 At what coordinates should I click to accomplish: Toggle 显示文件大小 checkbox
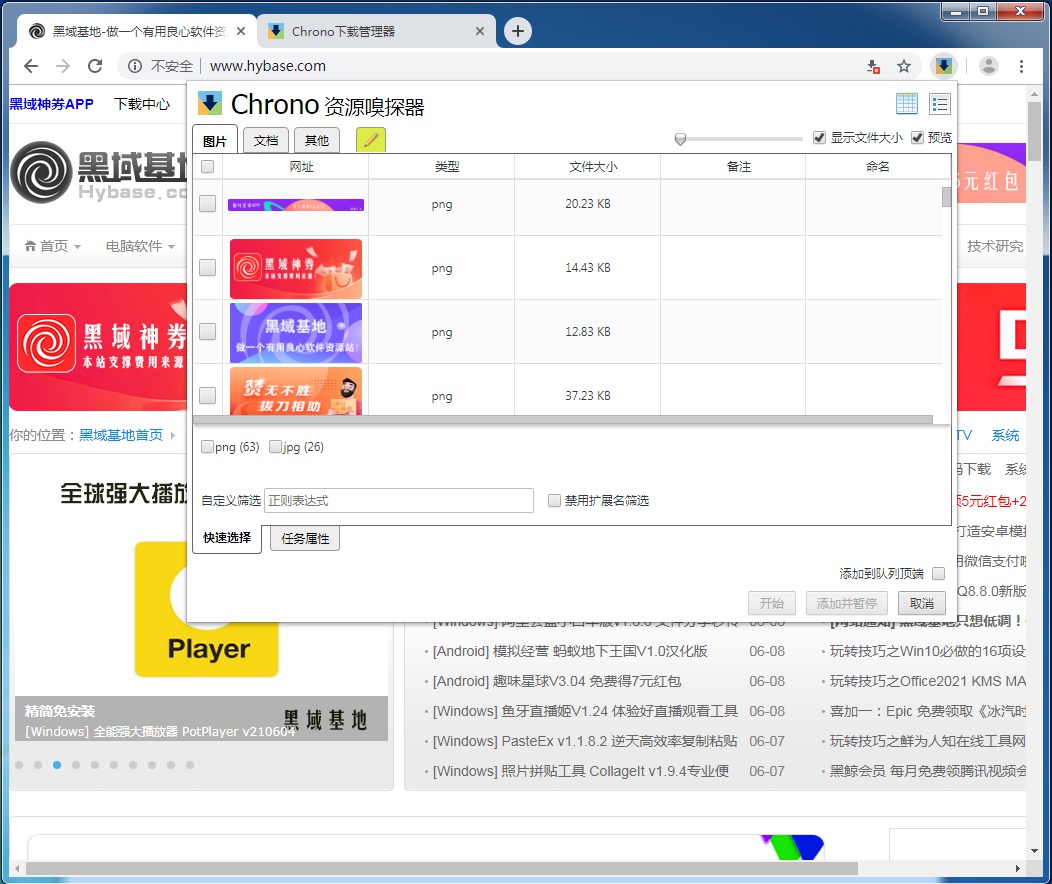819,137
